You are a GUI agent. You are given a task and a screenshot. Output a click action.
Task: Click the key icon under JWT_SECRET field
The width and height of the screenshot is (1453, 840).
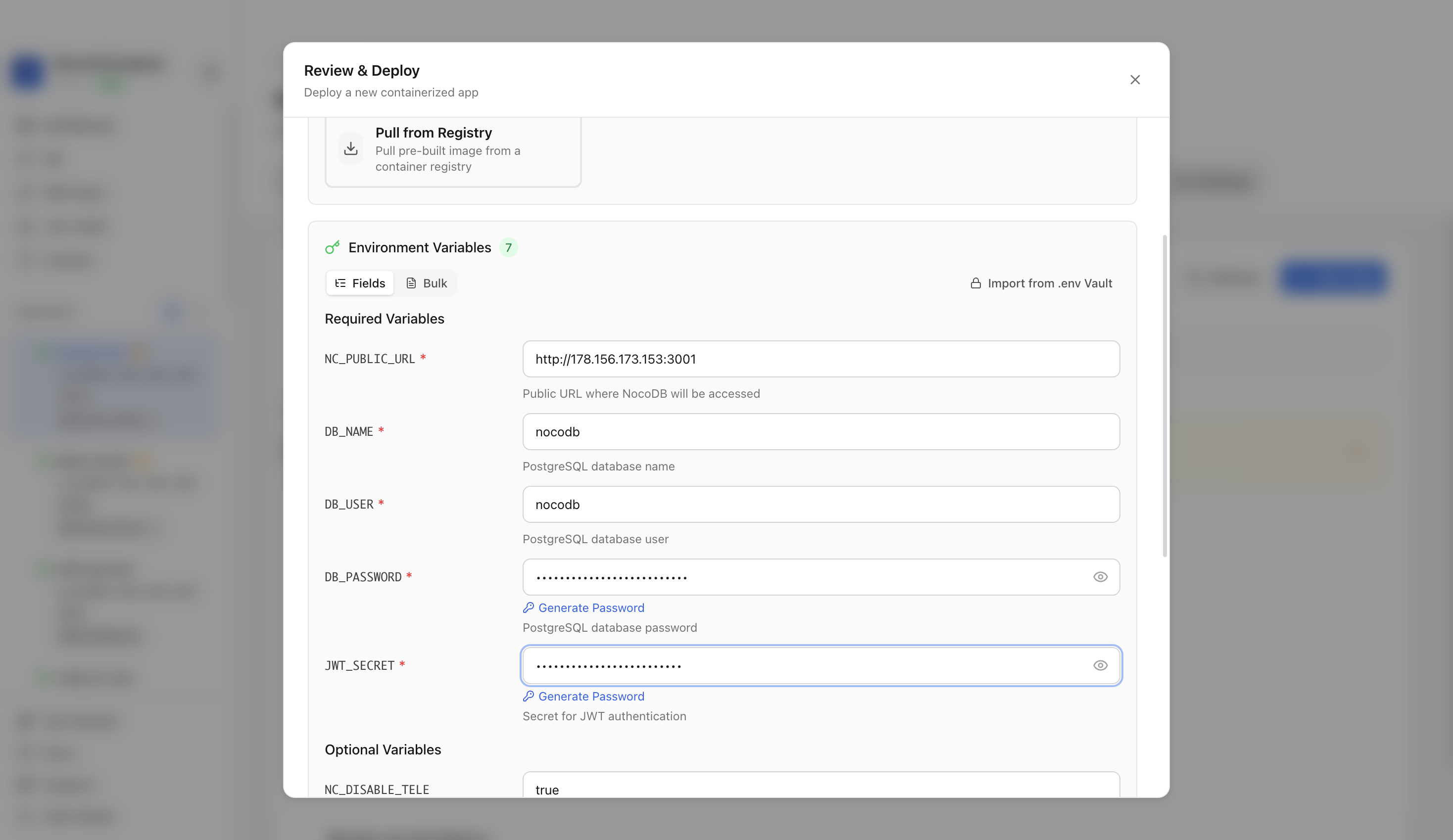click(x=528, y=697)
